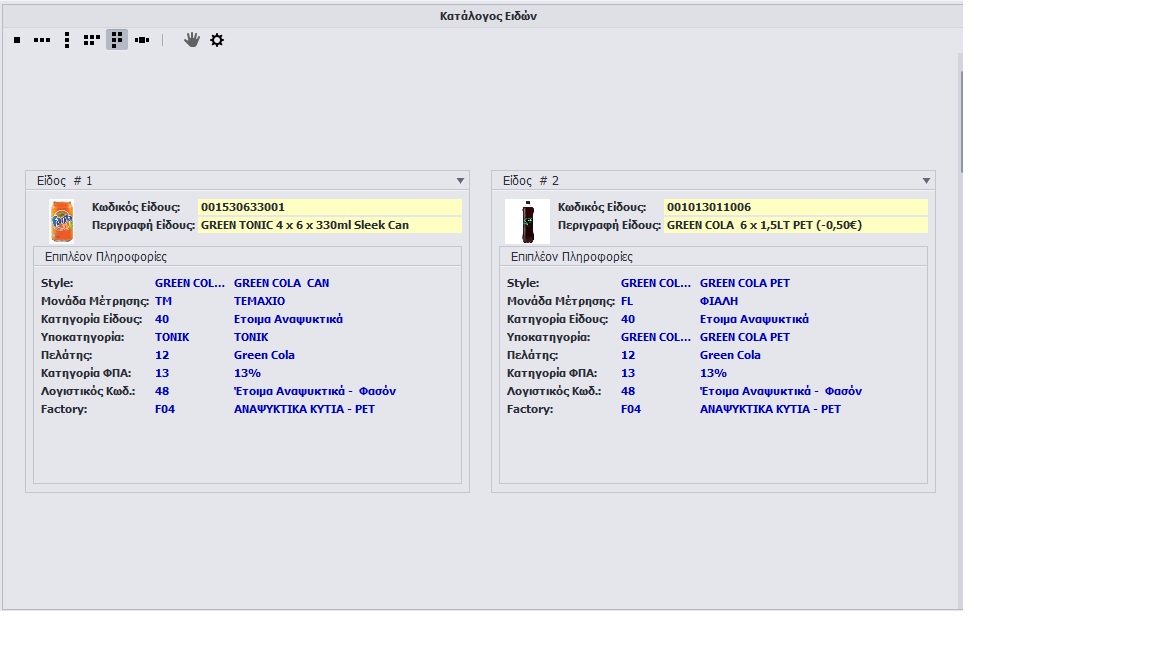Click the Πελάτης label in card 1
Screen dimensions: 1152x648
click(x=66, y=355)
